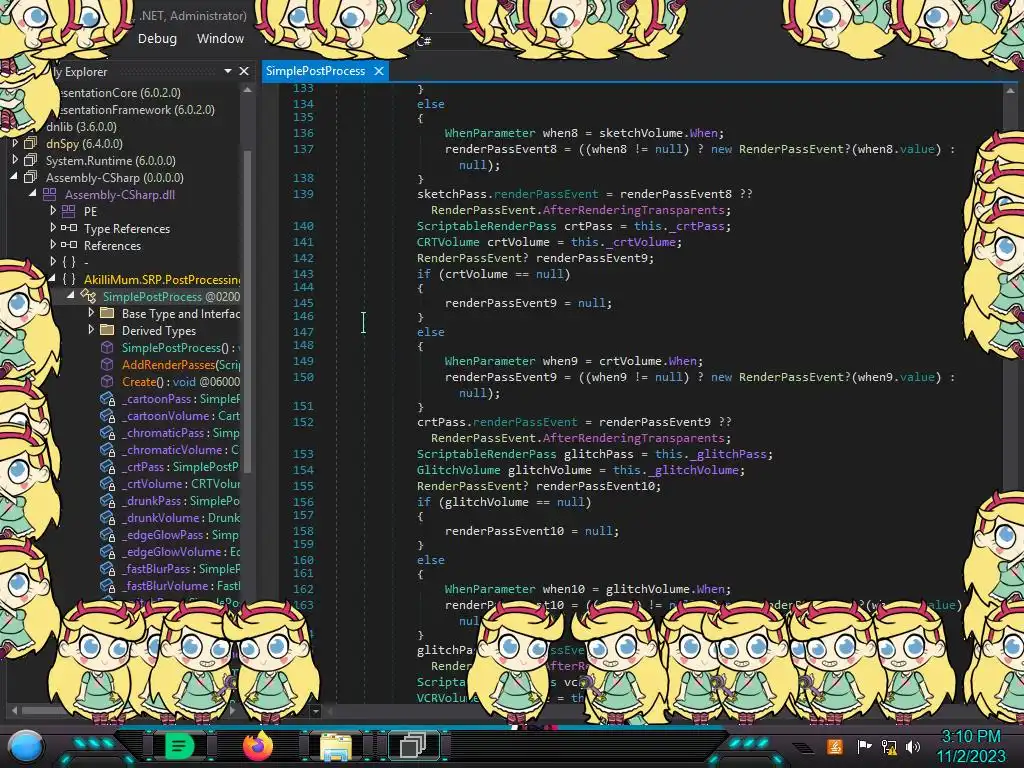The width and height of the screenshot is (1024, 768).
Task: Click the CRTVolume type on line 141
Action: 448,242
